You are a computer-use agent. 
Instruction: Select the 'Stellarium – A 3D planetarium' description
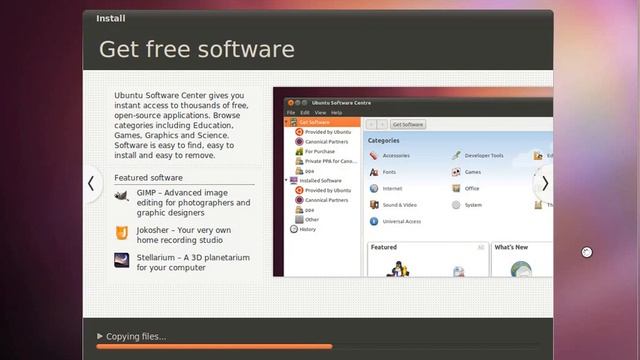click(193, 262)
